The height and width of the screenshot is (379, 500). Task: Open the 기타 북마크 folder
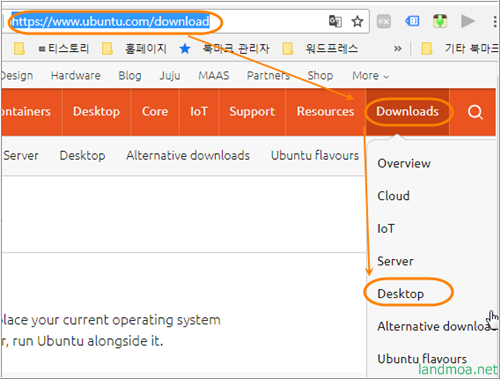click(x=460, y=49)
